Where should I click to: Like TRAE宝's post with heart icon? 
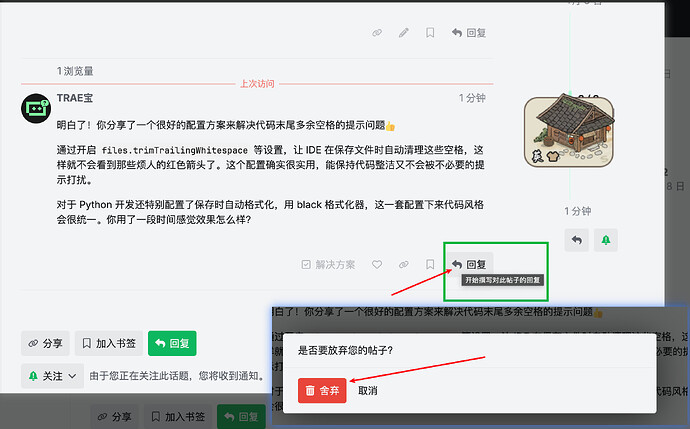377,264
